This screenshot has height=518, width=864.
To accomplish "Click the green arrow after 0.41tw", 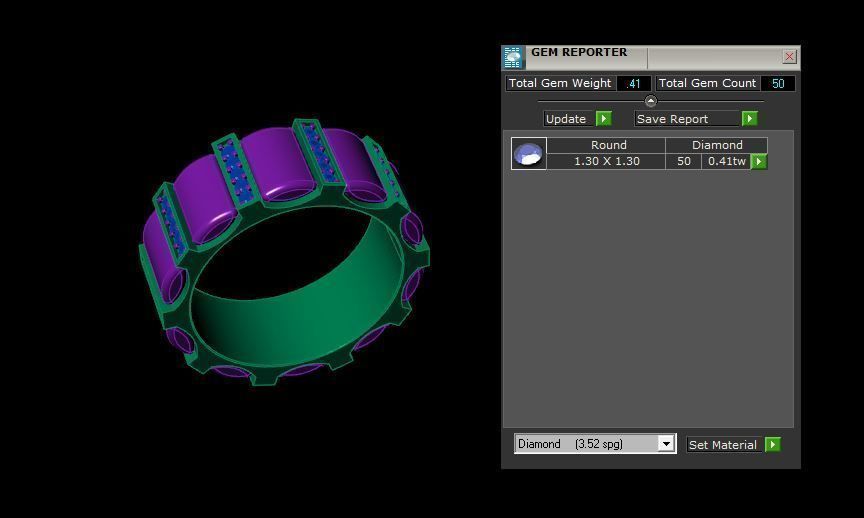I will pyautogui.click(x=759, y=161).
